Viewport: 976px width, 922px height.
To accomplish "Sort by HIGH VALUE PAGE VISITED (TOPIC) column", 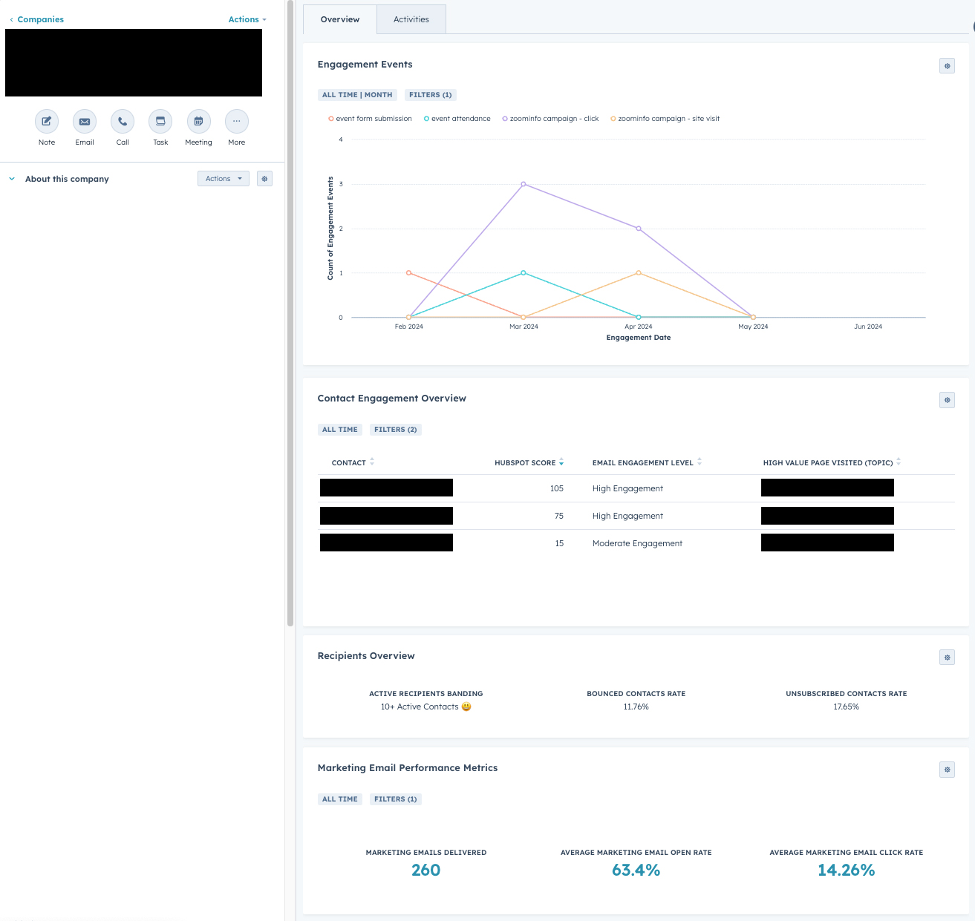I will point(832,463).
